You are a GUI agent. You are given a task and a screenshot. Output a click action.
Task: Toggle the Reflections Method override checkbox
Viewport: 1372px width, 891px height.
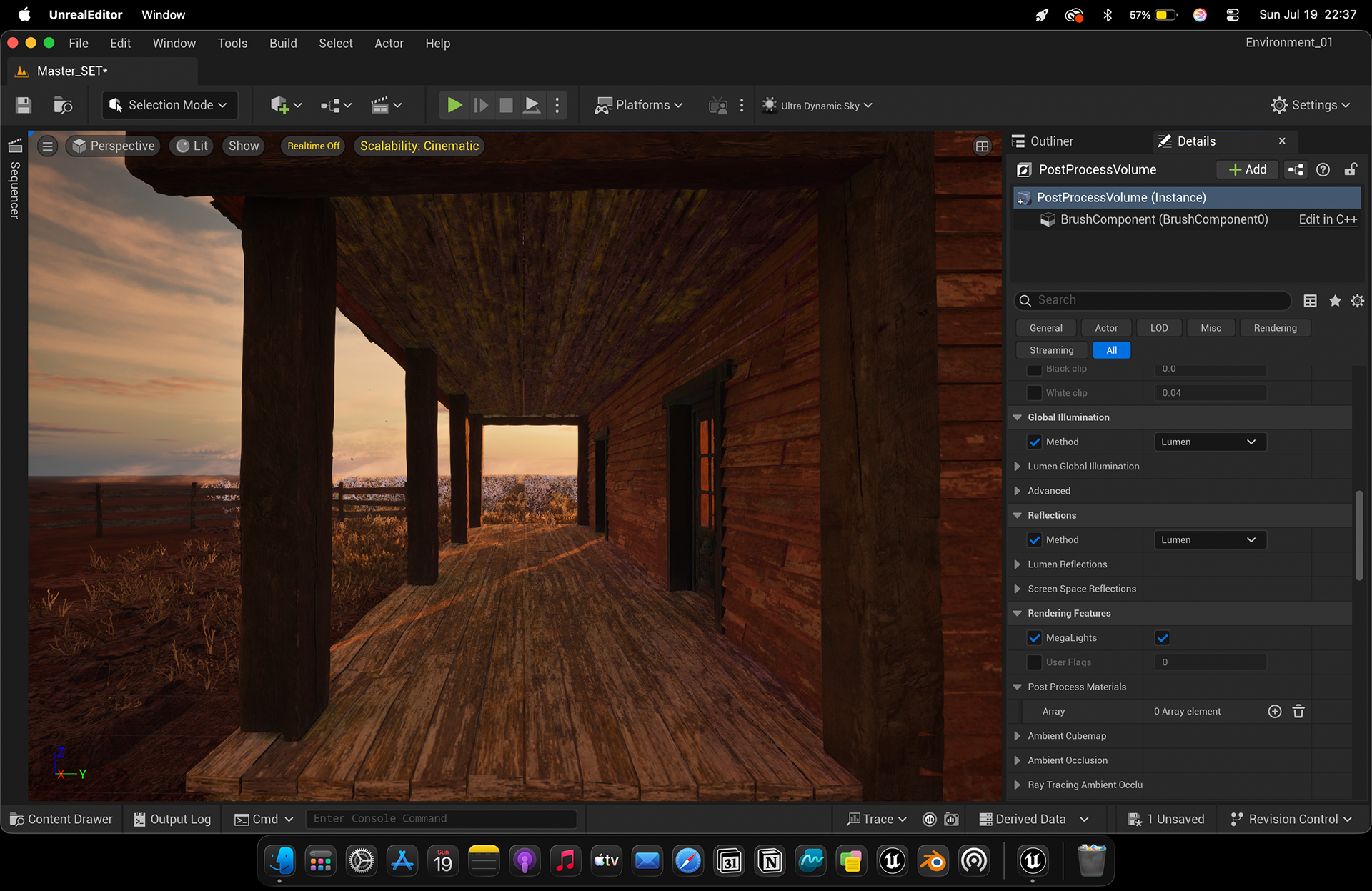click(x=1034, y=540)
